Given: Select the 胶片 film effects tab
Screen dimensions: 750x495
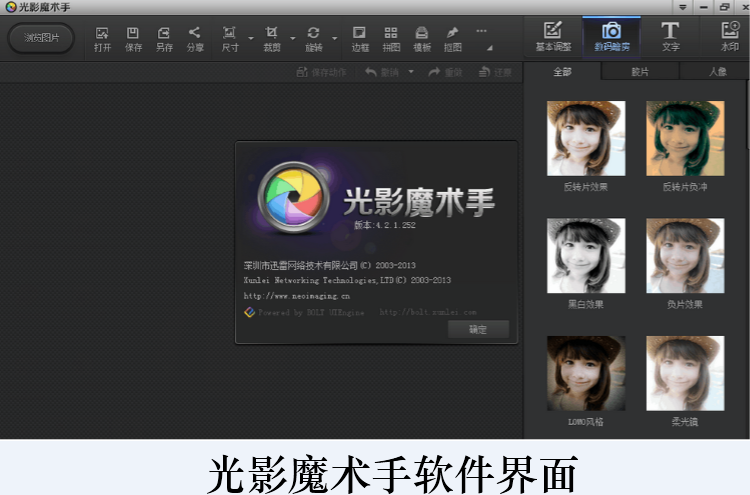Looking at the screenshot, I should pyautogui.click(x=640, y=72).
